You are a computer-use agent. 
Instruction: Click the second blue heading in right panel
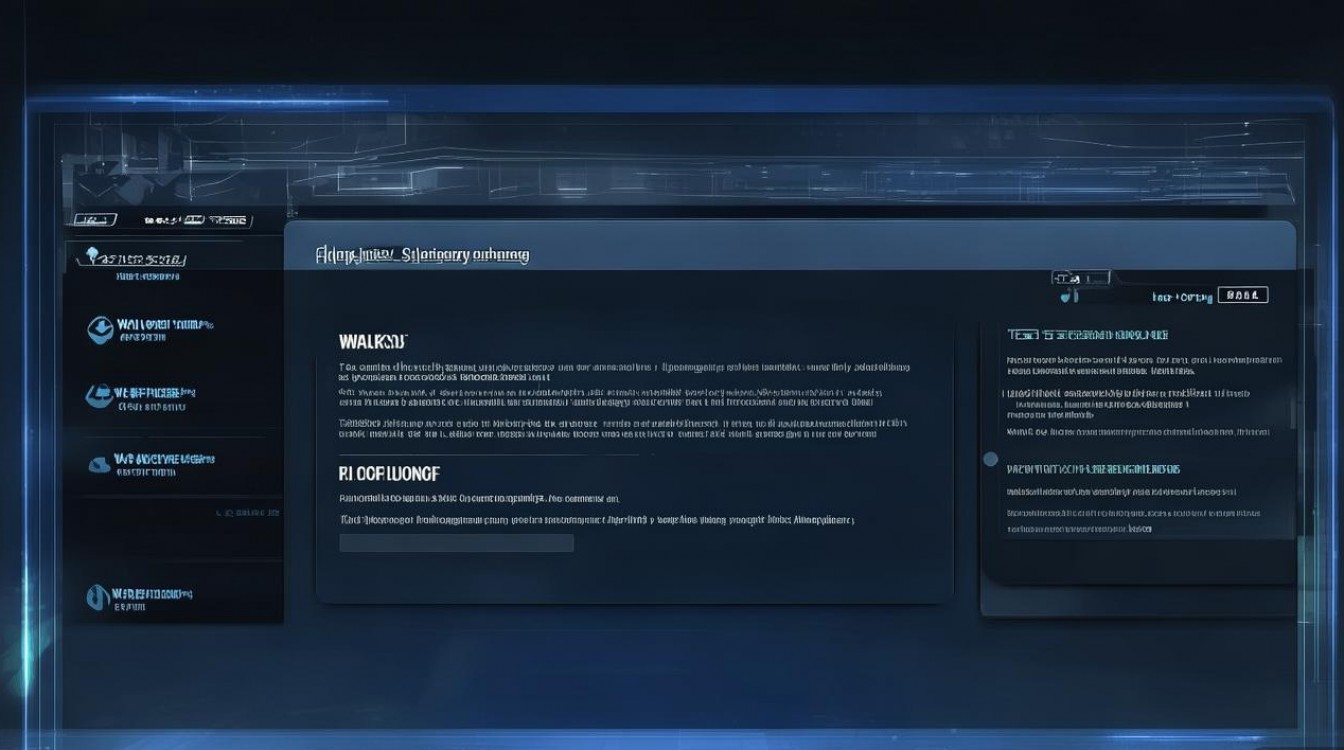pos(1093,468)
